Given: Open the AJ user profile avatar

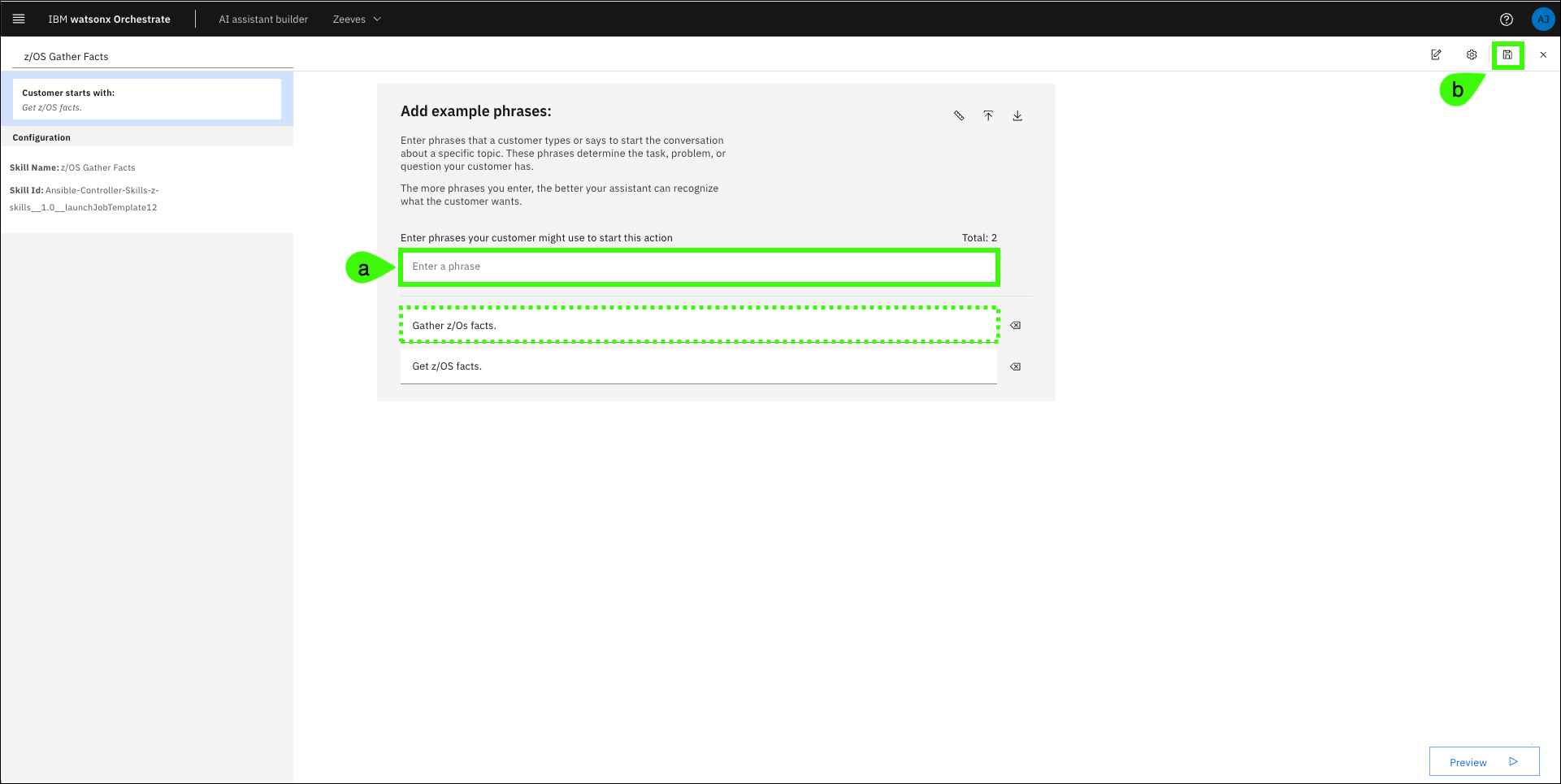Looking at the screenshot, I should [x=1542, y=19].
